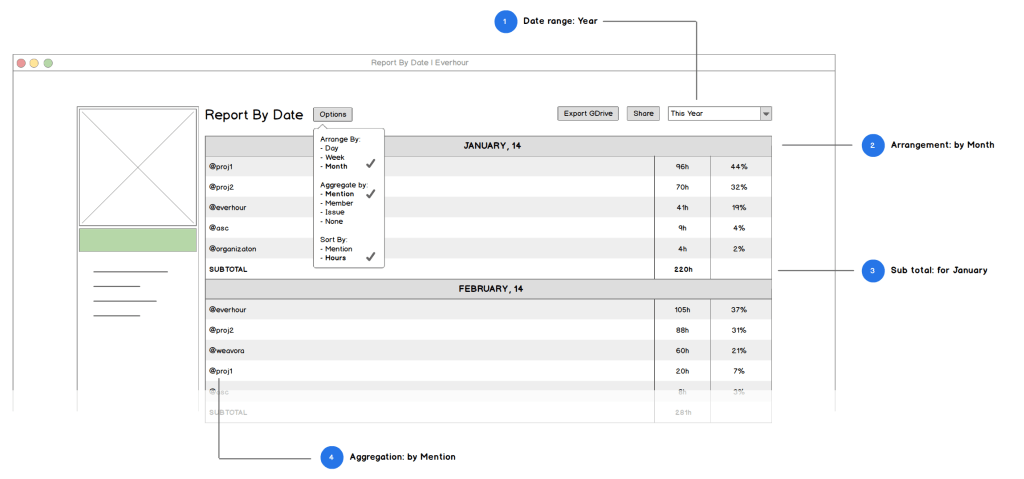Click the dropdown arrow next to This Year
This screenshot has width=1024, height=479.
tap(766, 114)
